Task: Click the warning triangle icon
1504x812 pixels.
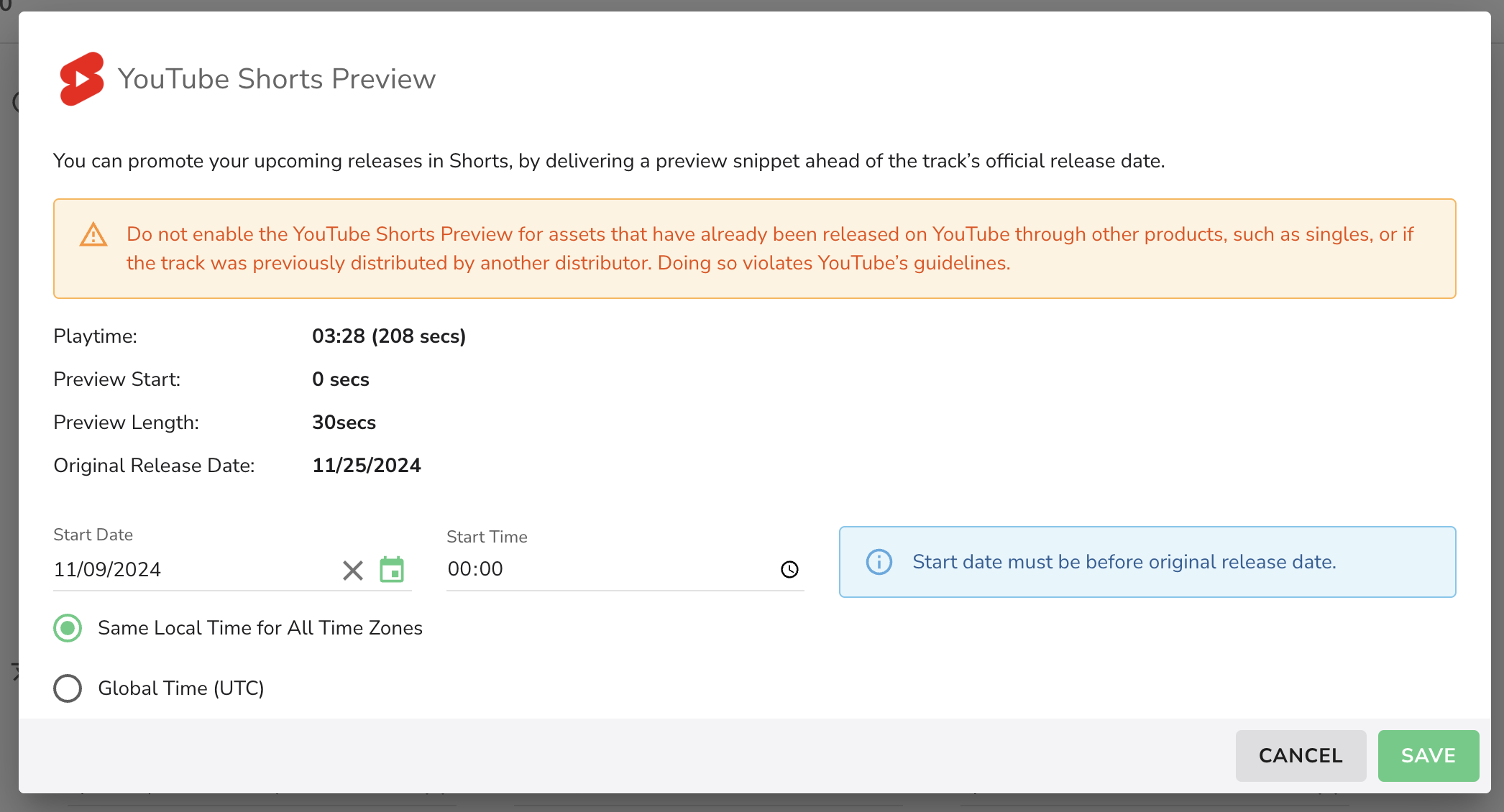Action: pyautogui.click(x=93, y=234)
